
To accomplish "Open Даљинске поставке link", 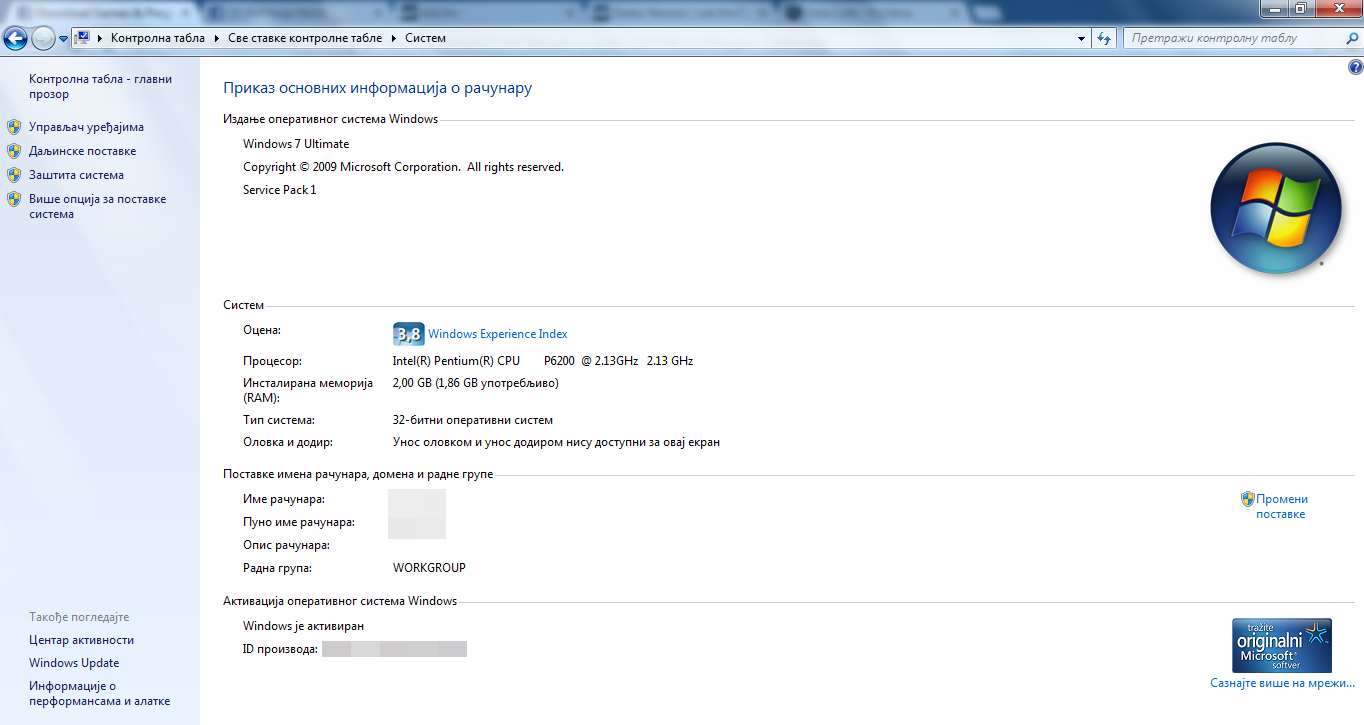I will pyautogui.click(x=82, y=151).
